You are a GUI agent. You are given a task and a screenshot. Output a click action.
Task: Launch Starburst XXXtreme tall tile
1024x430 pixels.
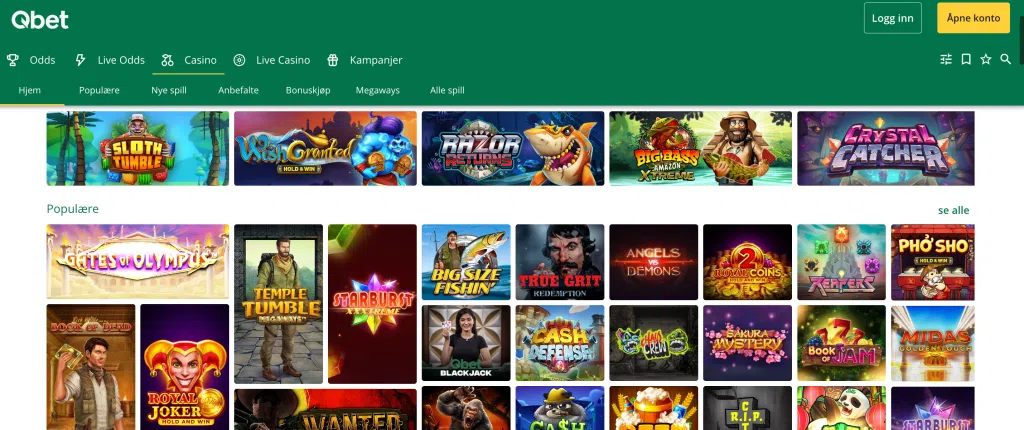tap(372, 304)
